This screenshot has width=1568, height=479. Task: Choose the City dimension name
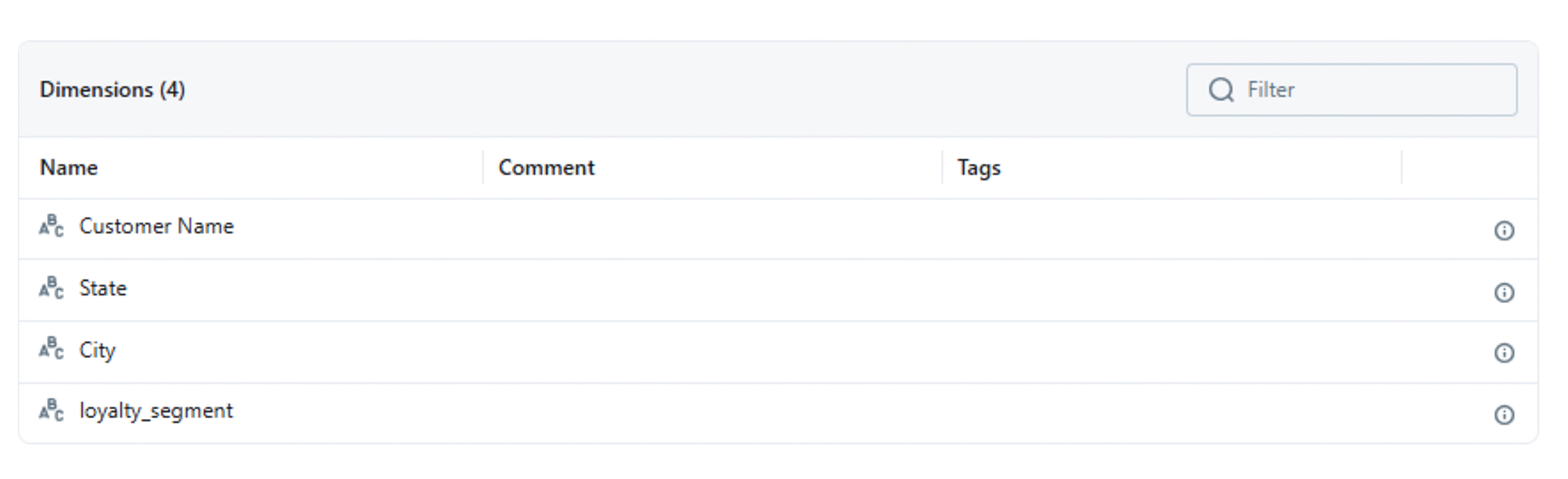click(97, 350)
